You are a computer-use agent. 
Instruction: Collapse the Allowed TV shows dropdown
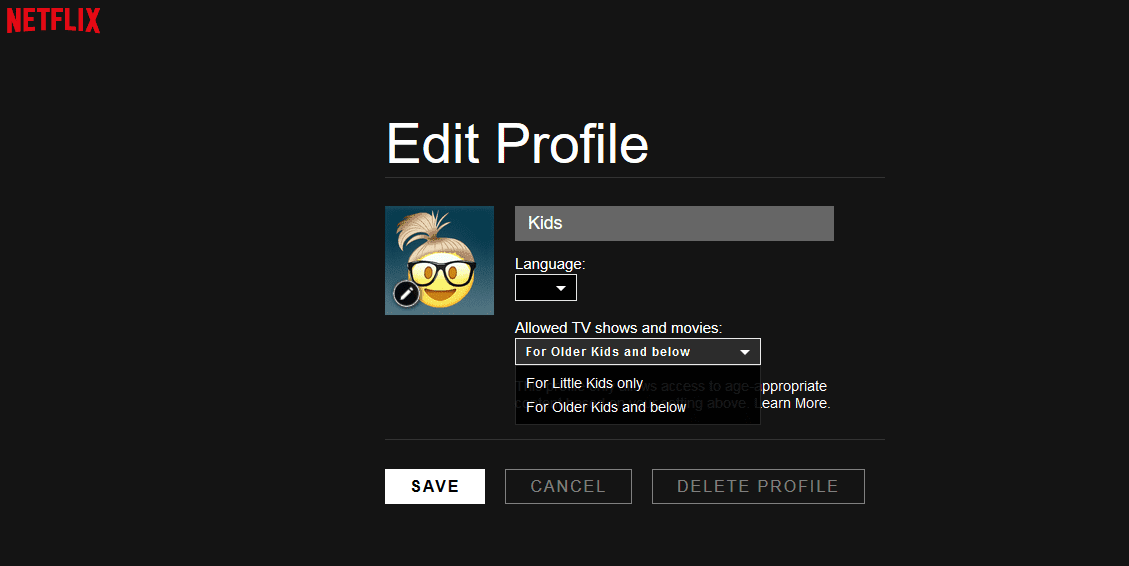(637, 351)
